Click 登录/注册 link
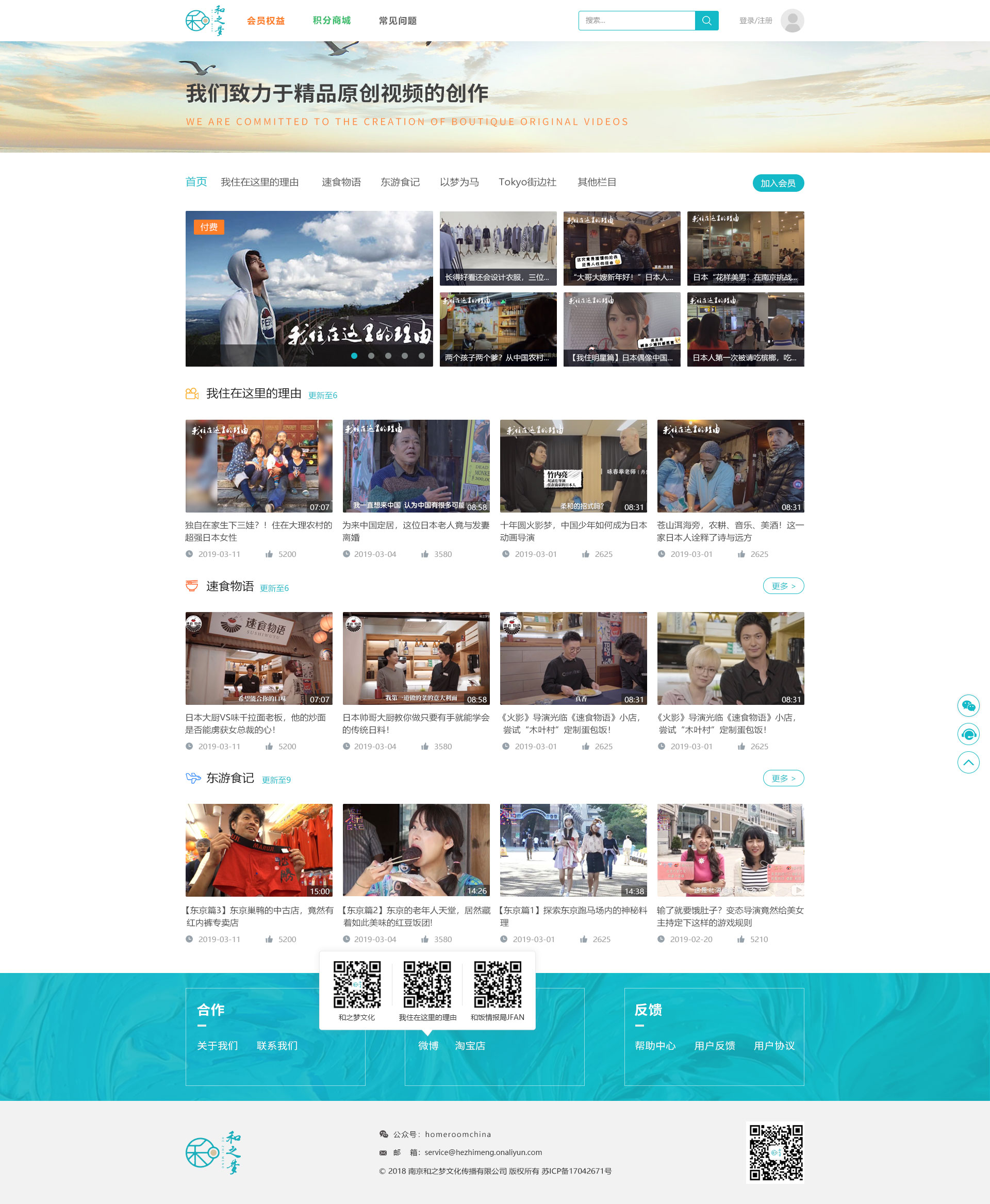The height and width of the screenshot is (1204, 990). [x=755, y=21]
